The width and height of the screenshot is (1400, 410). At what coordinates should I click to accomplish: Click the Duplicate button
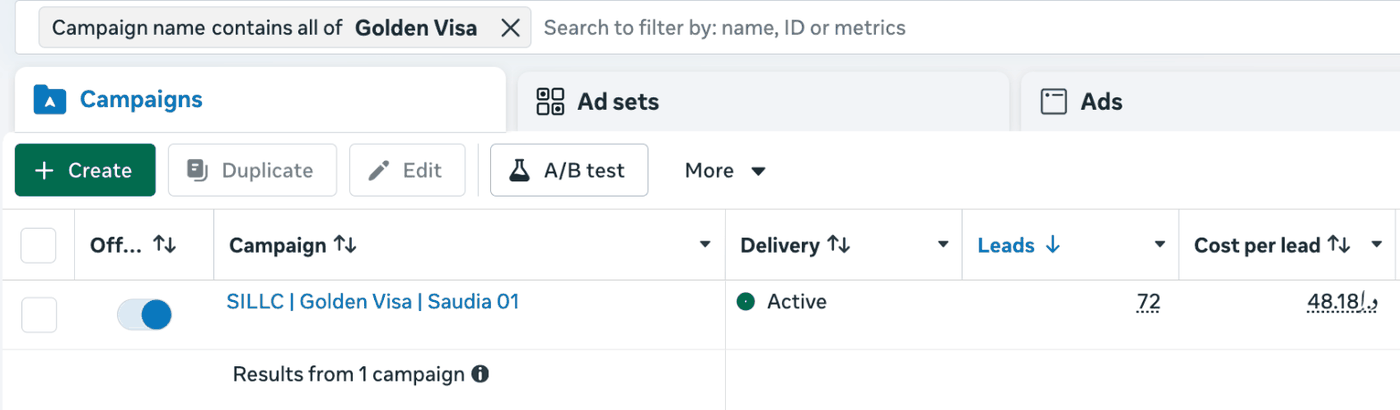coord(252,170)
